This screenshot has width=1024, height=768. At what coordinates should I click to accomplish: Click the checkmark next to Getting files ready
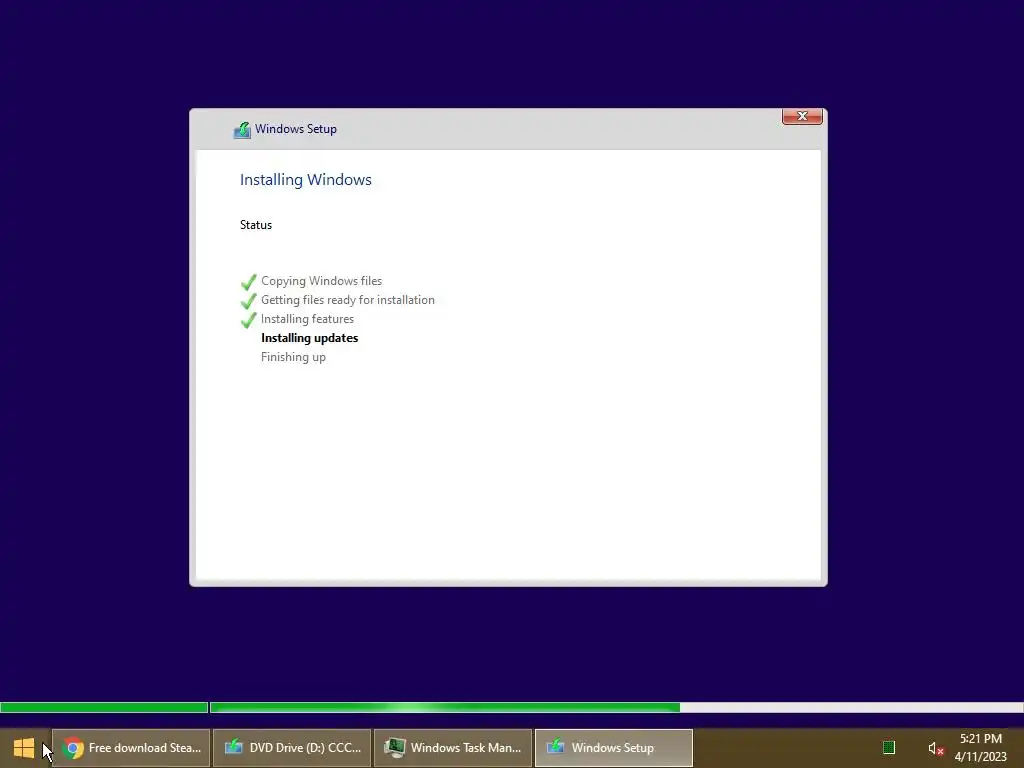click(248, 301)
